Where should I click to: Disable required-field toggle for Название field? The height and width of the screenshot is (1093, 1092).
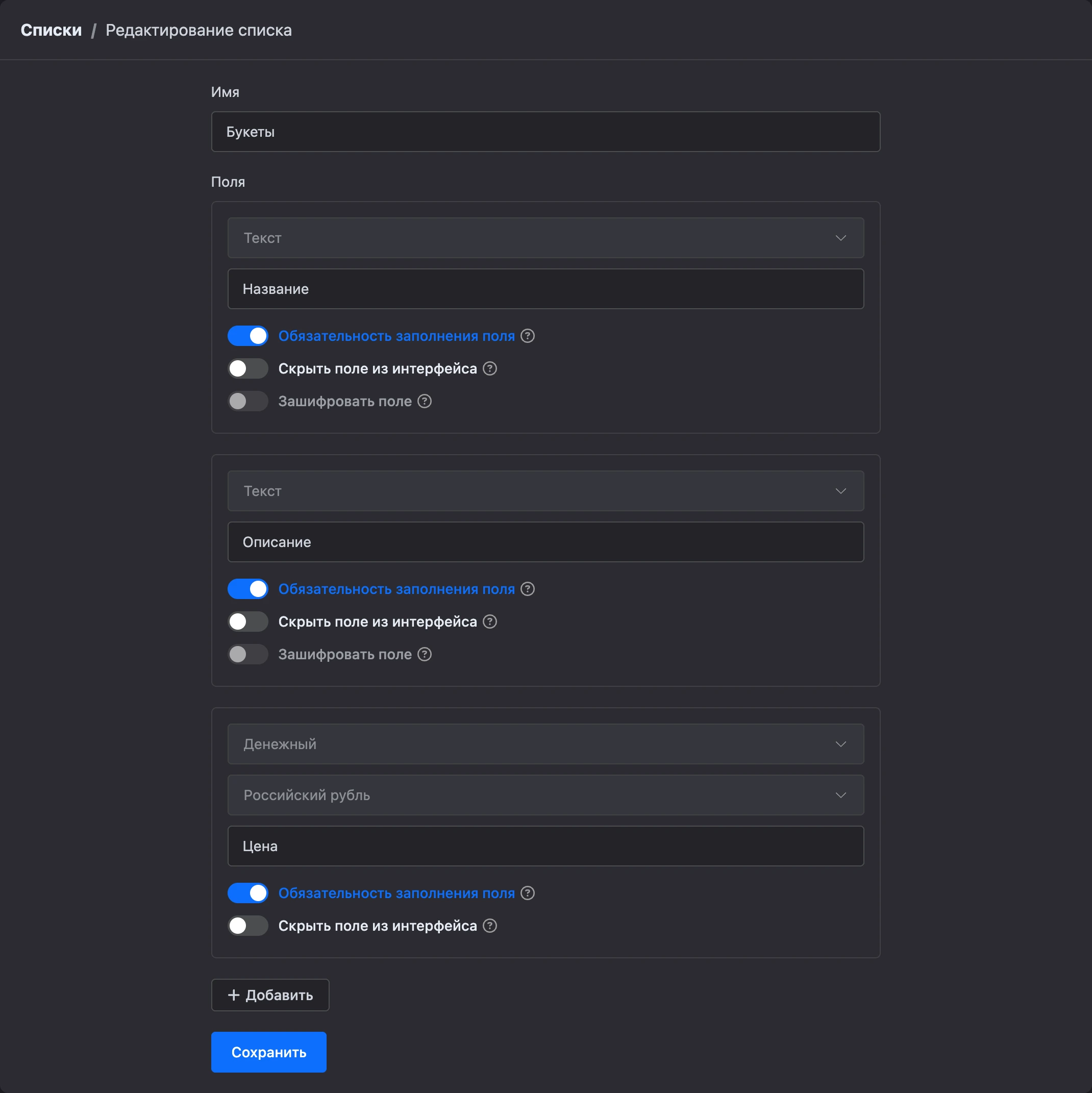pos(248,336)
